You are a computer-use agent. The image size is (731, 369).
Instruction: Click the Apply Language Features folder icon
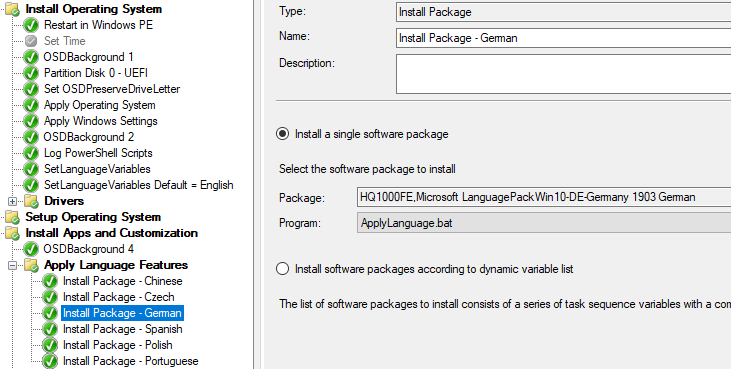tap(31, 265)
